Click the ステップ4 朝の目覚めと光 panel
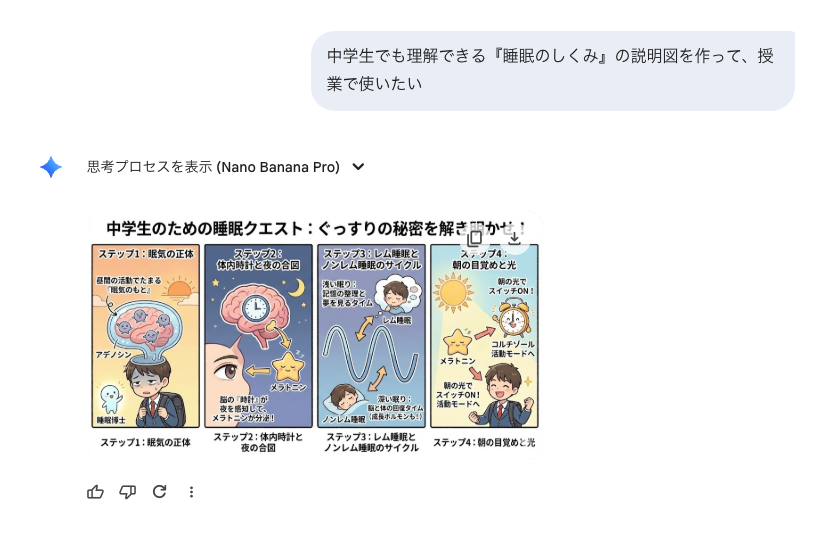The height and width of the screenshot is (533, 836). [x=485, y=336]
